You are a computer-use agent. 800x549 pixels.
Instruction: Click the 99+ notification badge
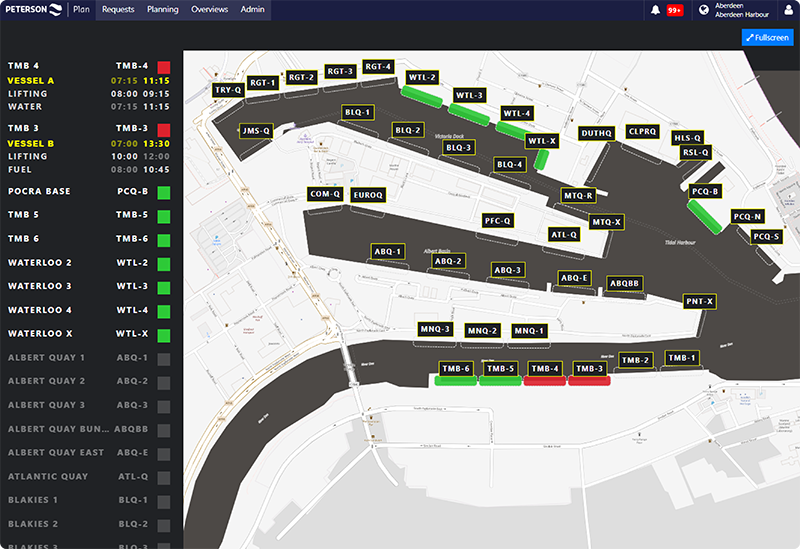click(x=674, y=10)
